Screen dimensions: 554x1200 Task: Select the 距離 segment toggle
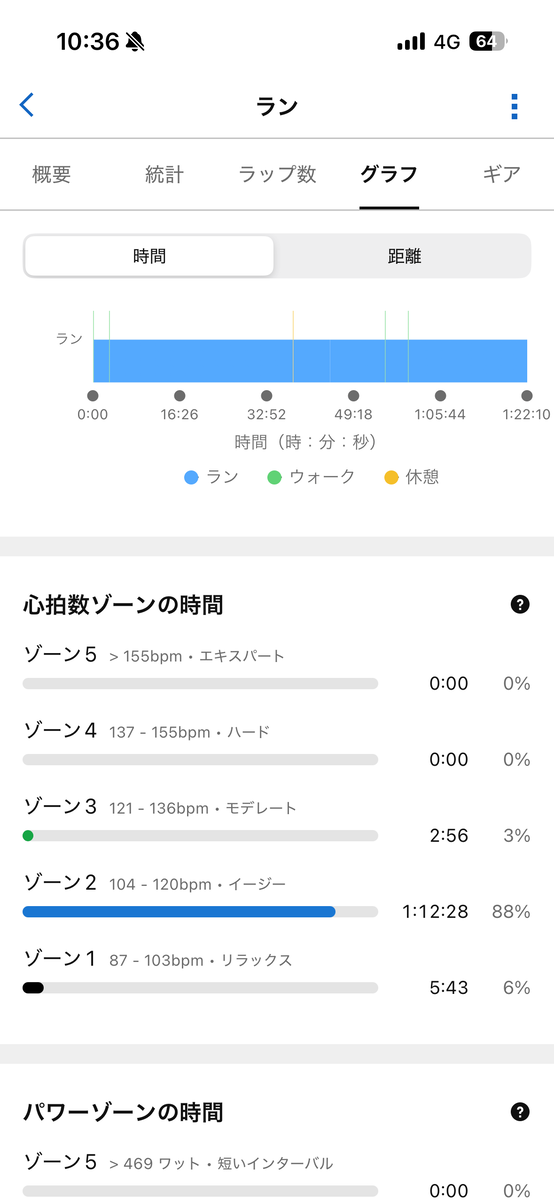point(404,256)
